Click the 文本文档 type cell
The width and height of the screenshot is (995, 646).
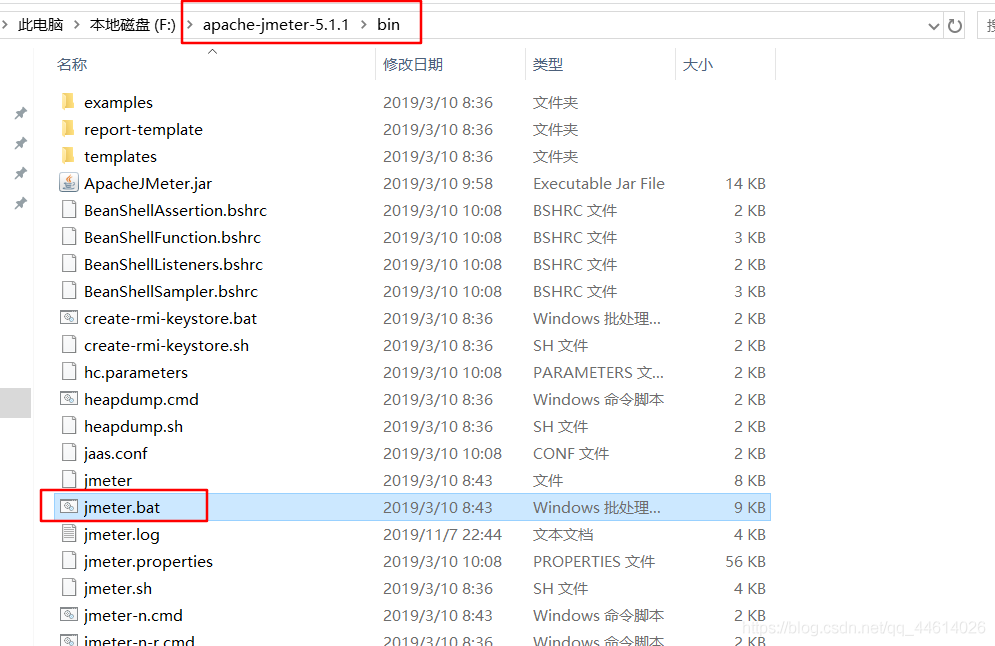(x=563, y=534)
